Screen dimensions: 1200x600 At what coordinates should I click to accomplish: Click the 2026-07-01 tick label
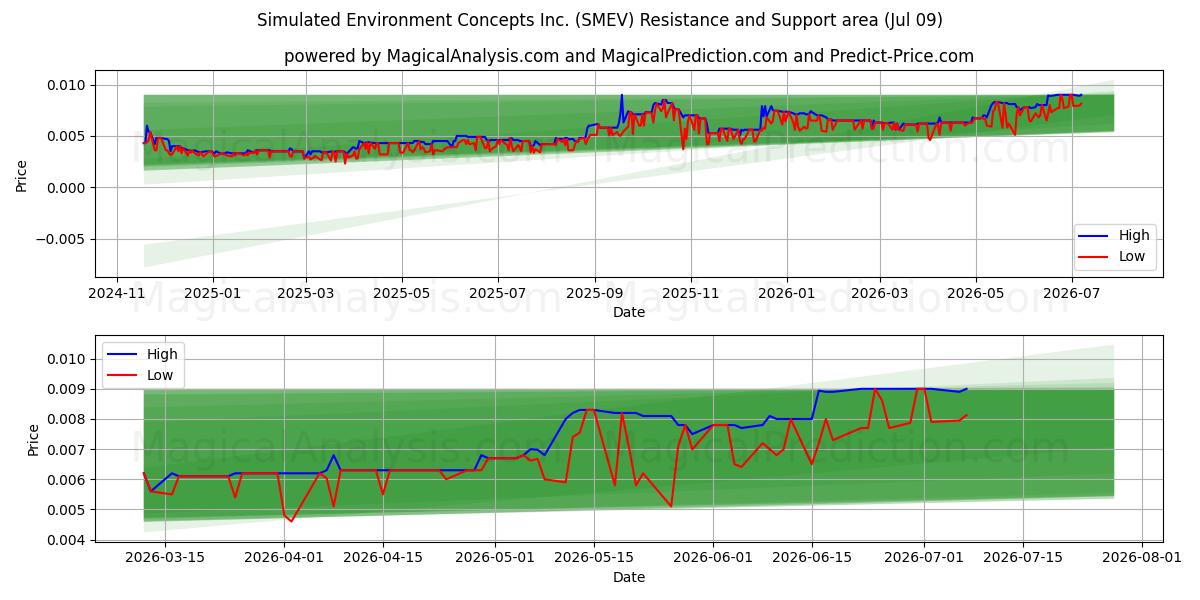[925, 557]
